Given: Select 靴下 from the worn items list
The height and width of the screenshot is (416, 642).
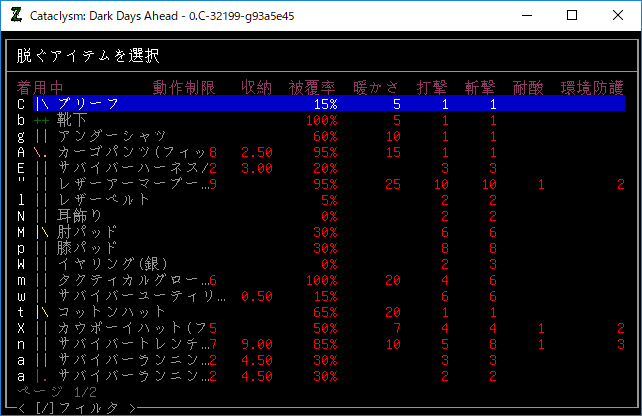Looking at the screenshot, I should [72, 120].
